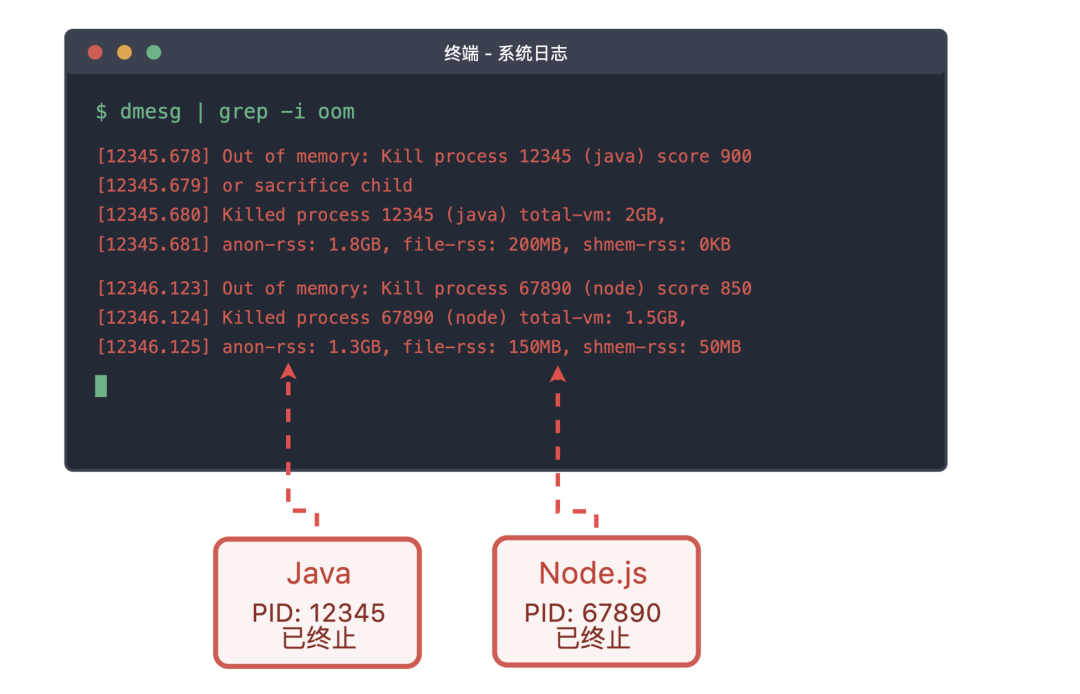
Task: Click the dmesg | grep -i oom command
Action: [237, 111]
